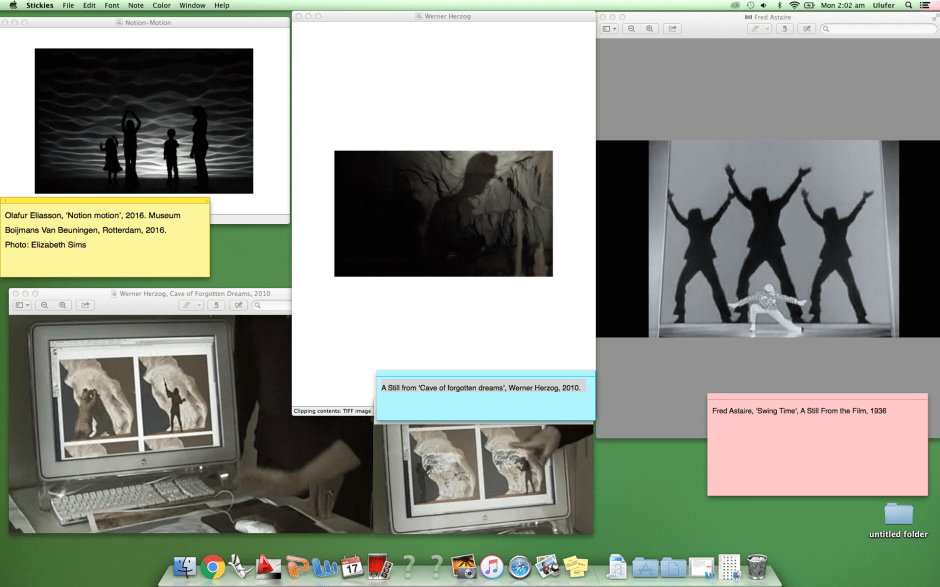Show the markup toolbar in Fred Astaire window

806,29
